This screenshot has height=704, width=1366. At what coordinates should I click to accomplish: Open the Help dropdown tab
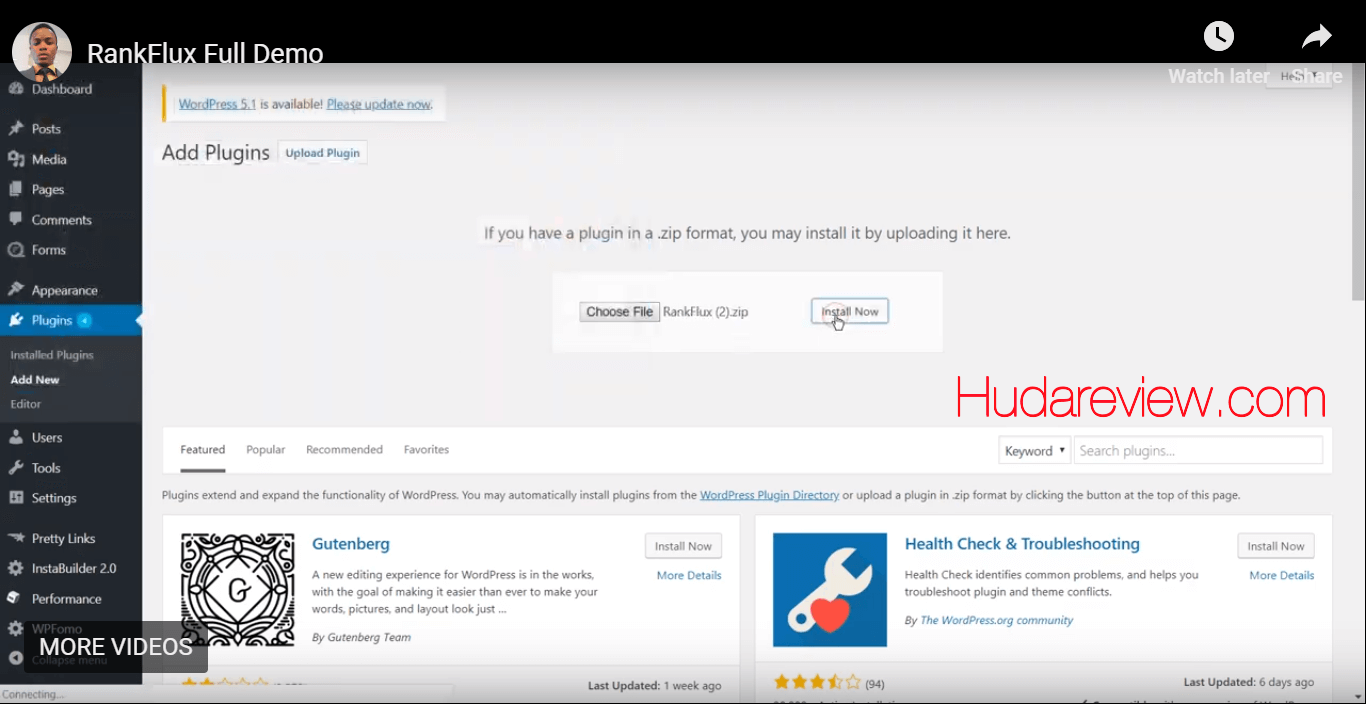coord(1299,76)
